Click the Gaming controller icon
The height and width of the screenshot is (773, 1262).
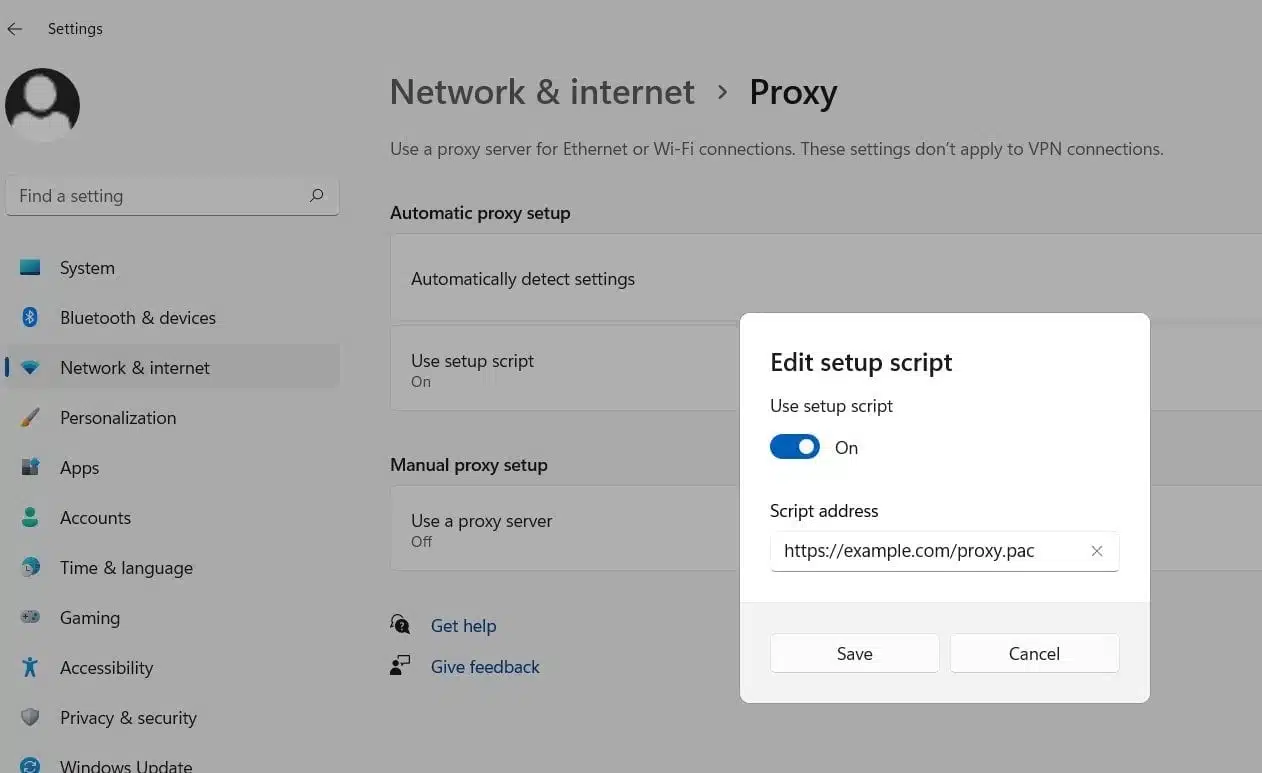[x=30, y=618]
